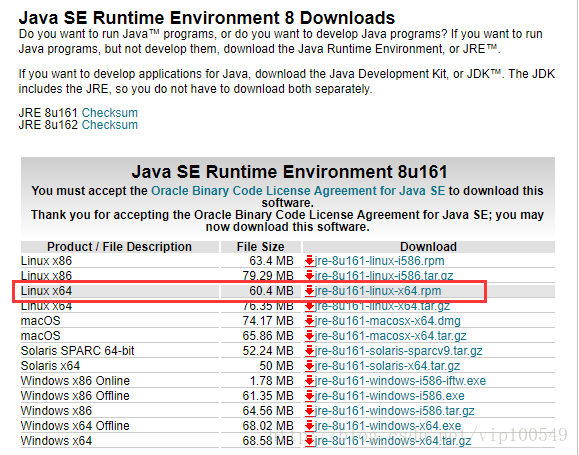Select the 68.58 MB file size cell

click(261, 441)
